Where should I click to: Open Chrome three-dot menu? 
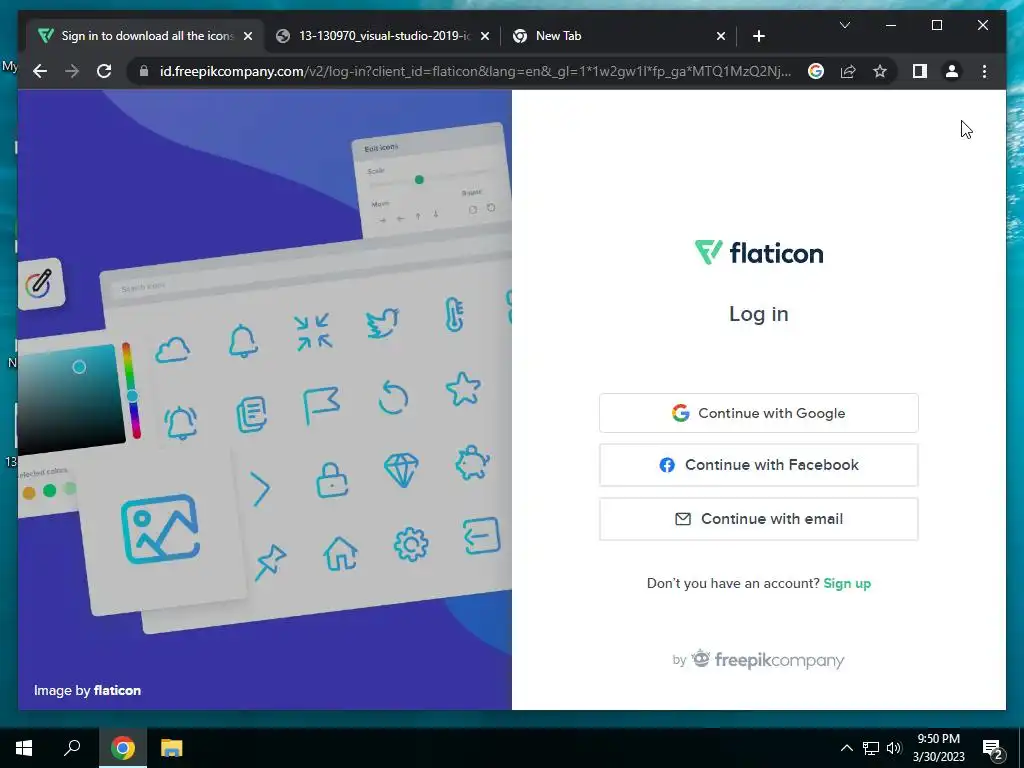point(984,71)
